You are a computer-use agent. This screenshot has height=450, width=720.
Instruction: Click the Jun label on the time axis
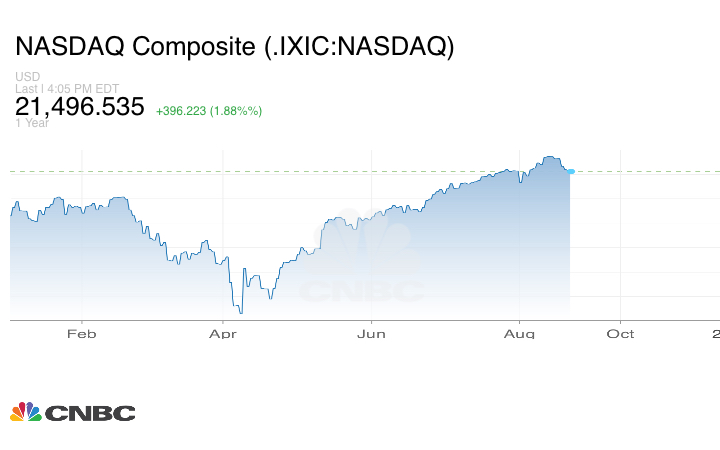pyautogui.click(x=371, y=334)
